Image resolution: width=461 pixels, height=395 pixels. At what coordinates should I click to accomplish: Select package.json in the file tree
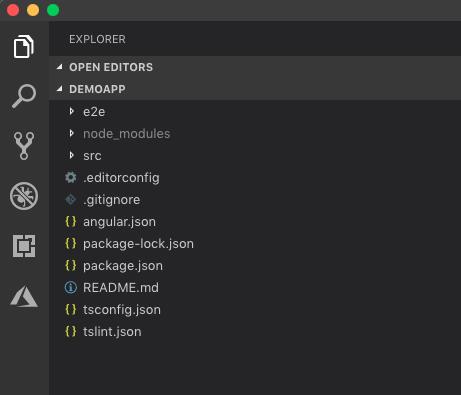255,265
